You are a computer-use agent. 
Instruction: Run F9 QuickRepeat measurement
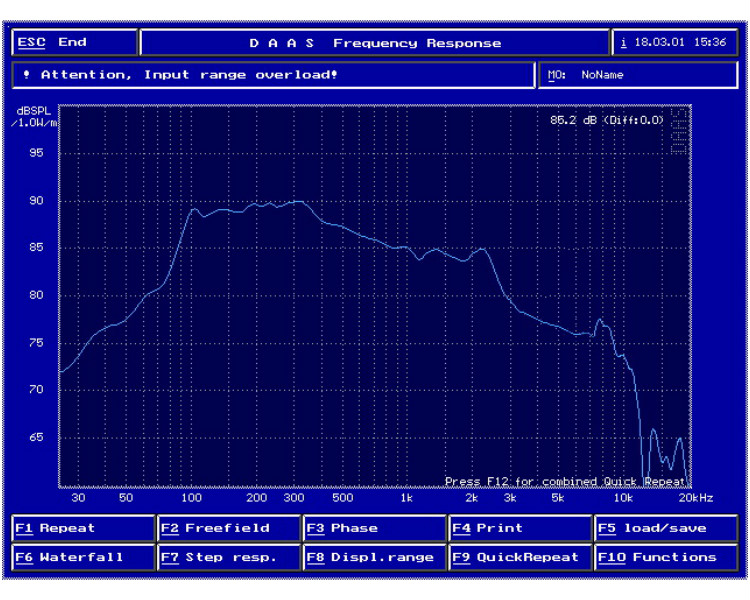(520, 557)
